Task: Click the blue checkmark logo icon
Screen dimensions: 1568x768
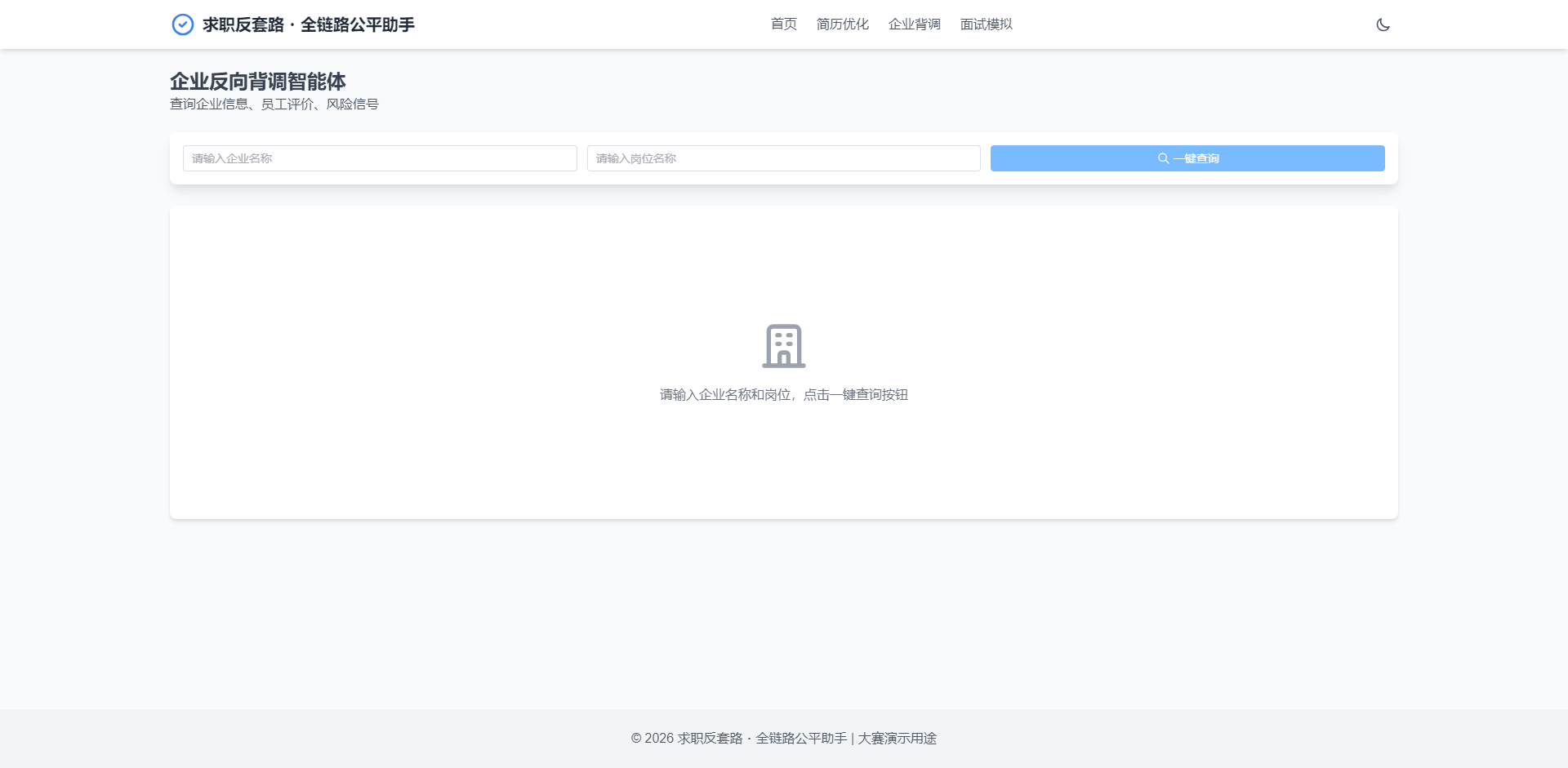Action: 183,24
